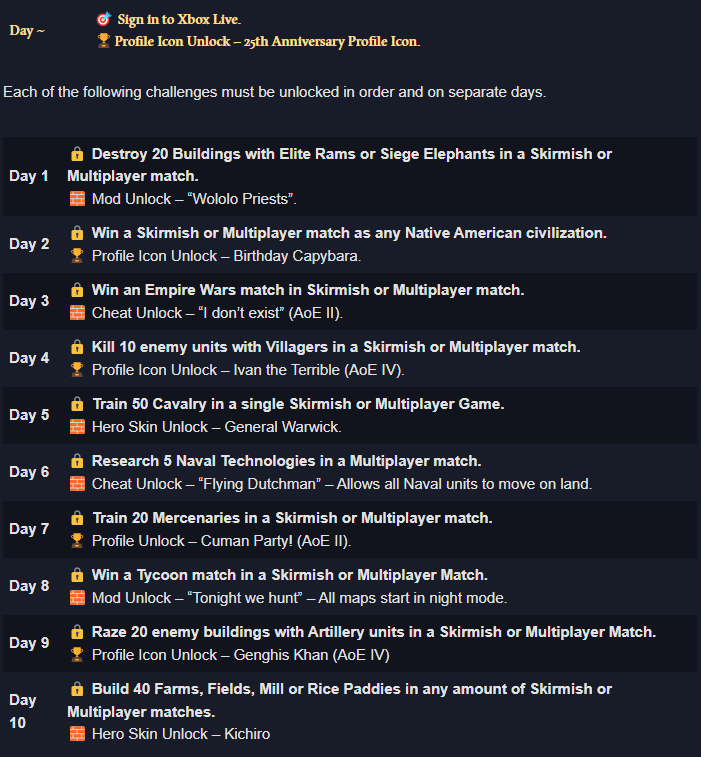
Task: Click the target icon beside Sign in to Xbox Live
Action: coord(104,19)
